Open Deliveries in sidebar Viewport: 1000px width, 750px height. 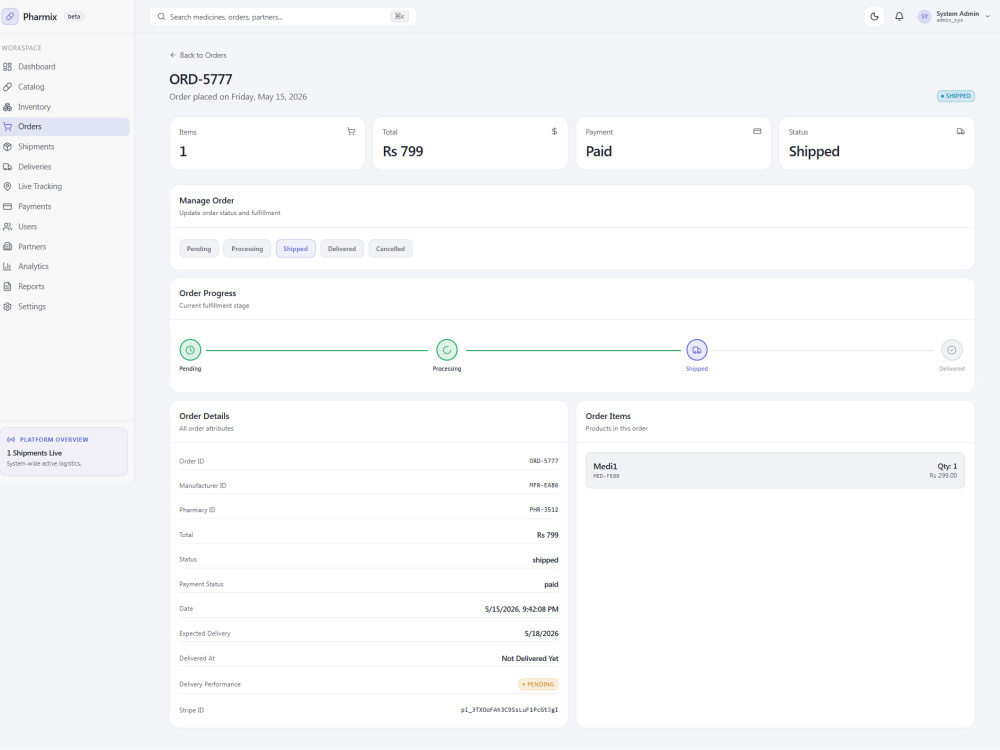coord(64,167)
